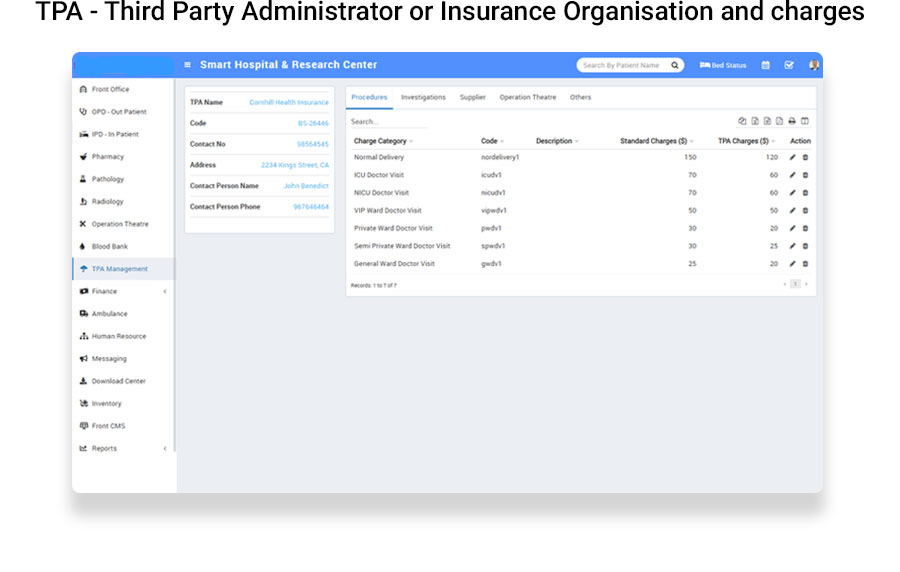Viewport: 900px width, 572px height.
Task: Click the print icon above the table
Action: click(792, 121)
